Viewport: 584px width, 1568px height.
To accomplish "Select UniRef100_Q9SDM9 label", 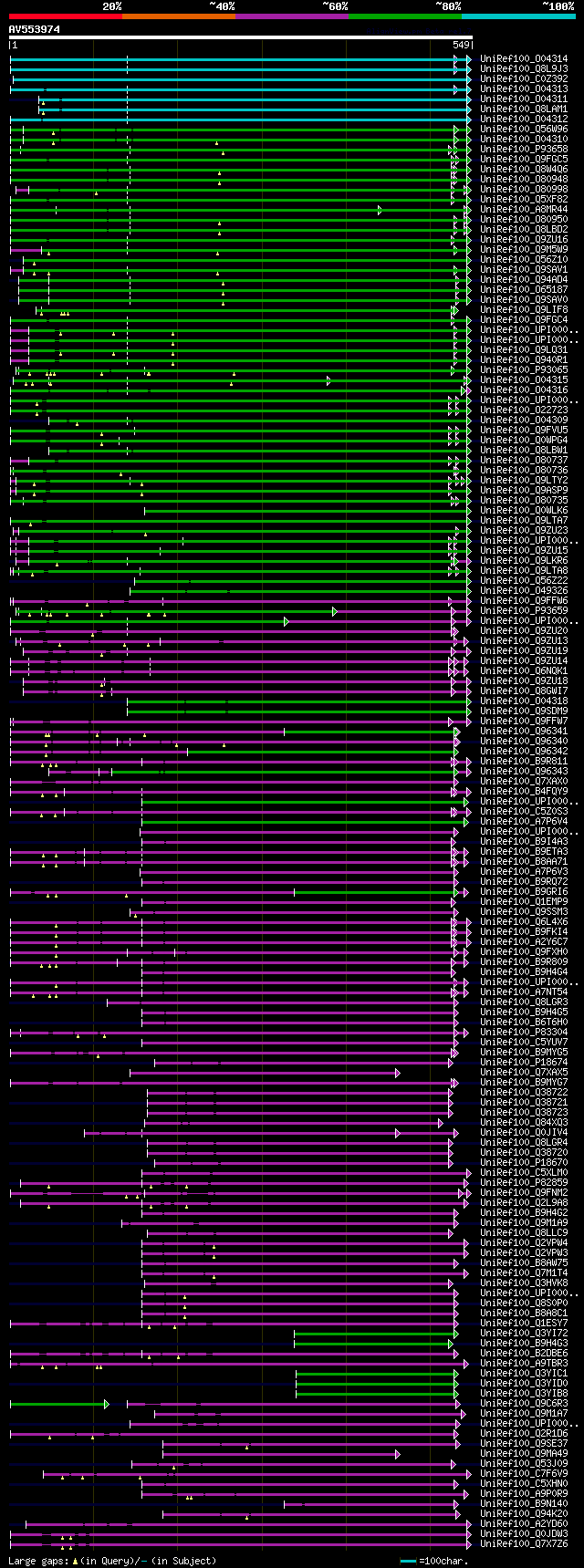I will 524,711.
